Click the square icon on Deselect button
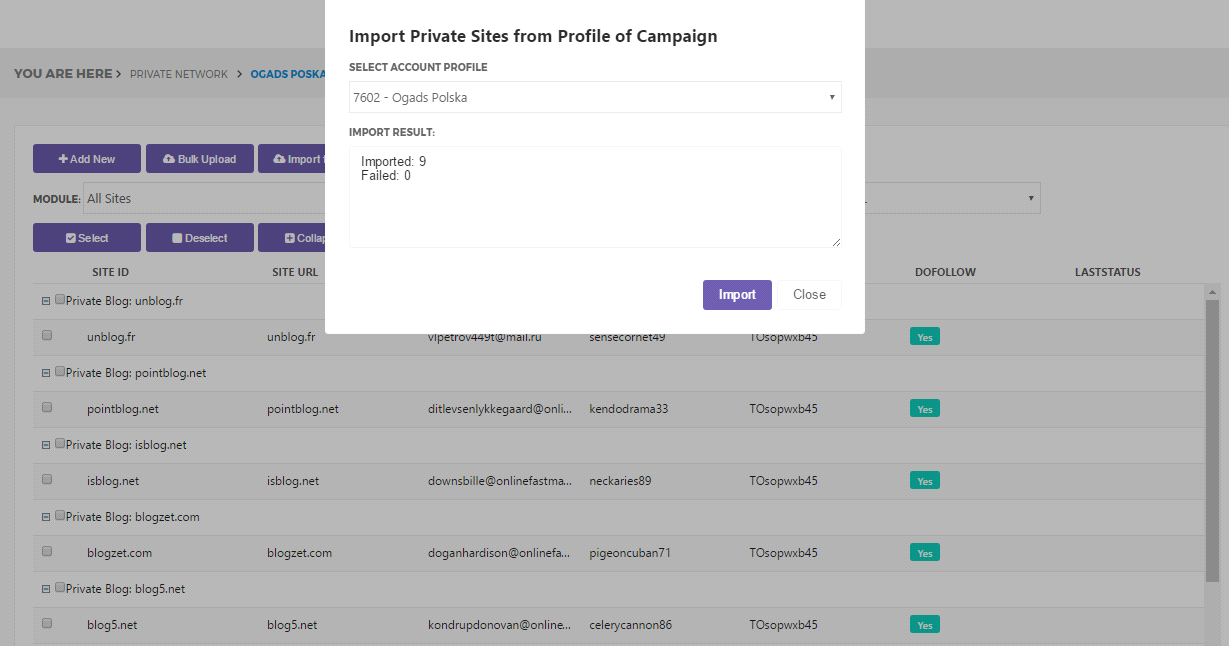The height and width of the screenshot is (646, 1229). tap(177, 238)
